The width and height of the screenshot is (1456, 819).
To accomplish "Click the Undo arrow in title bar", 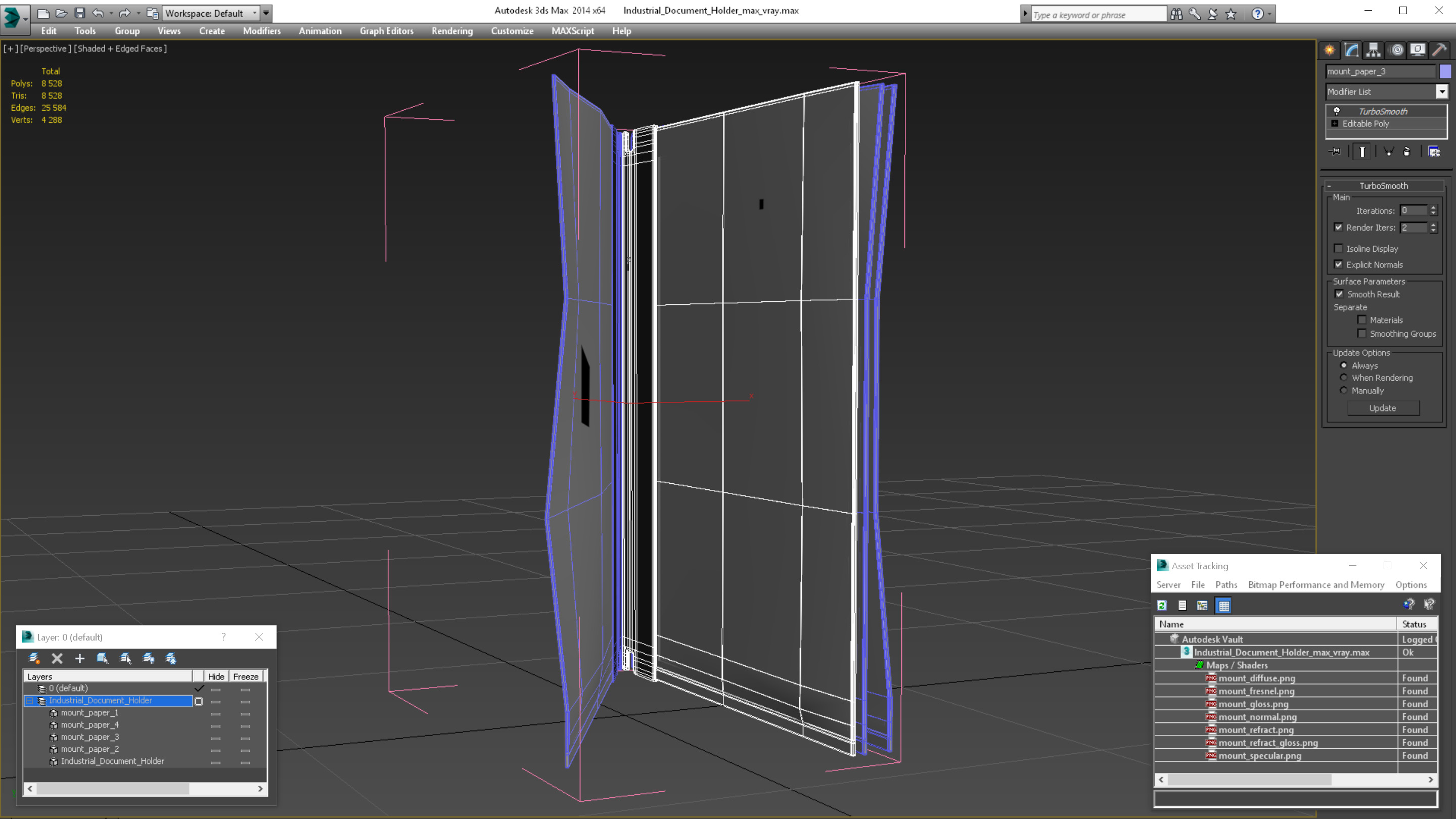I will coord(98,13).
